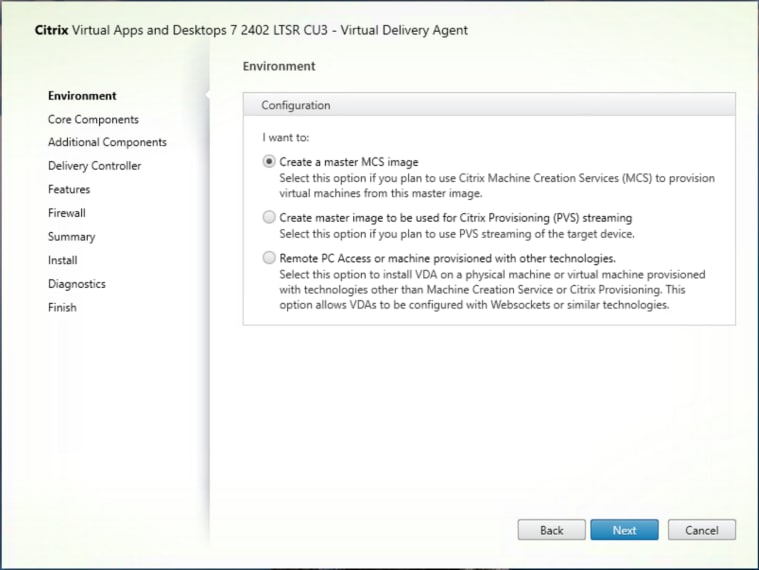Select Delivery Controller step
Screen dimensions: 759x570
click(x=94, y=166)
